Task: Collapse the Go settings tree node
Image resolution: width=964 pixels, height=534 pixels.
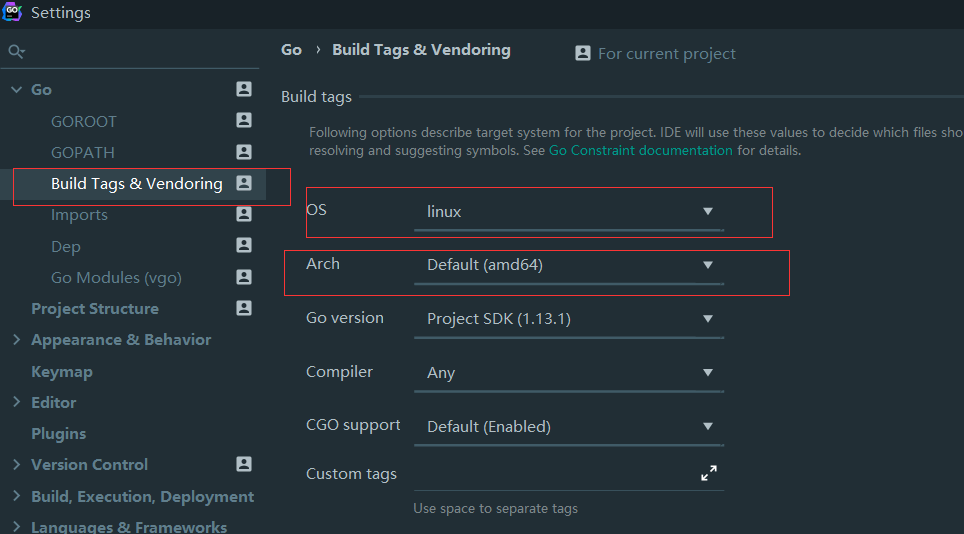Action: (16, 90)
